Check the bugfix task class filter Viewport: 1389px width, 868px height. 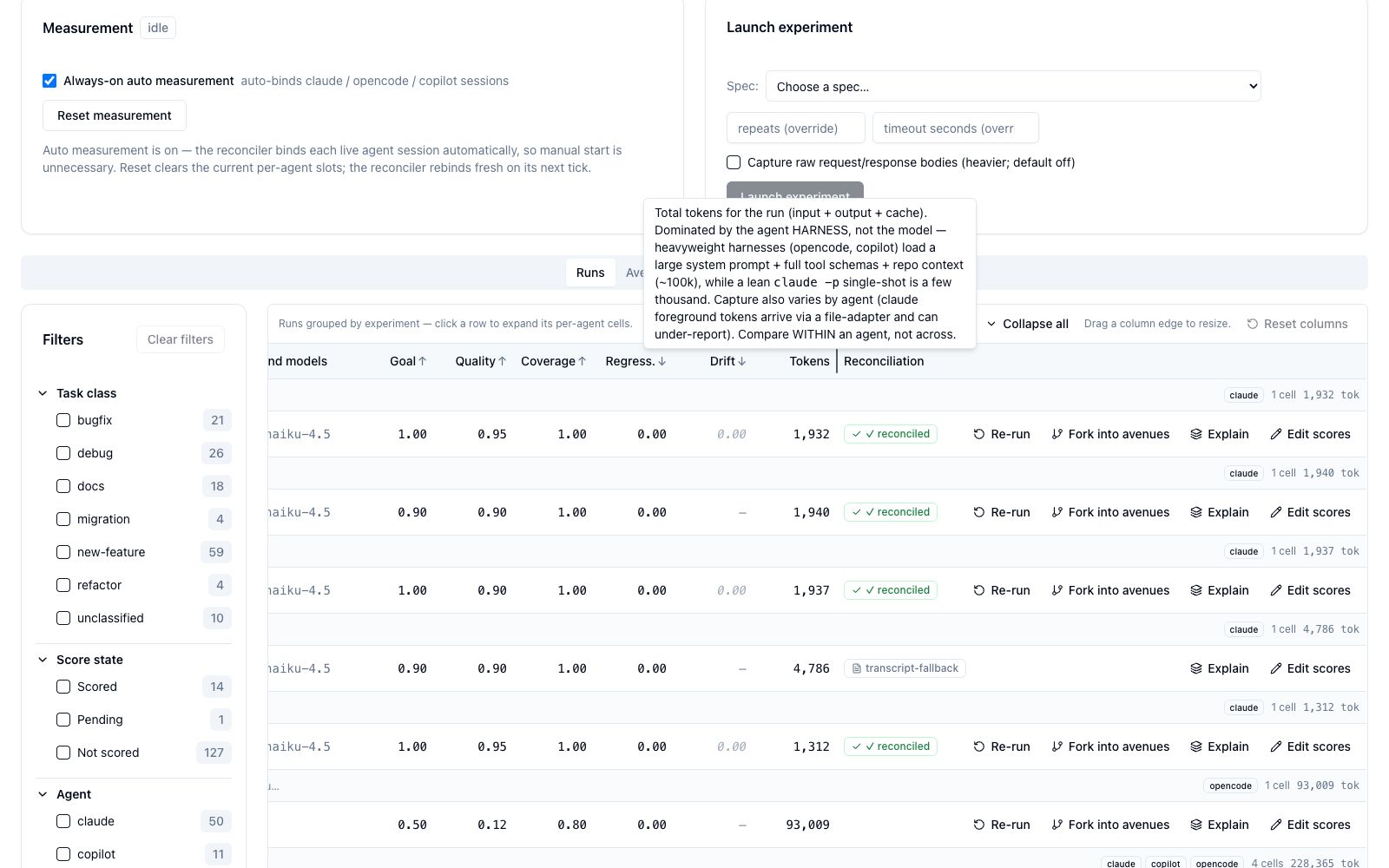[x=63, y=420]
